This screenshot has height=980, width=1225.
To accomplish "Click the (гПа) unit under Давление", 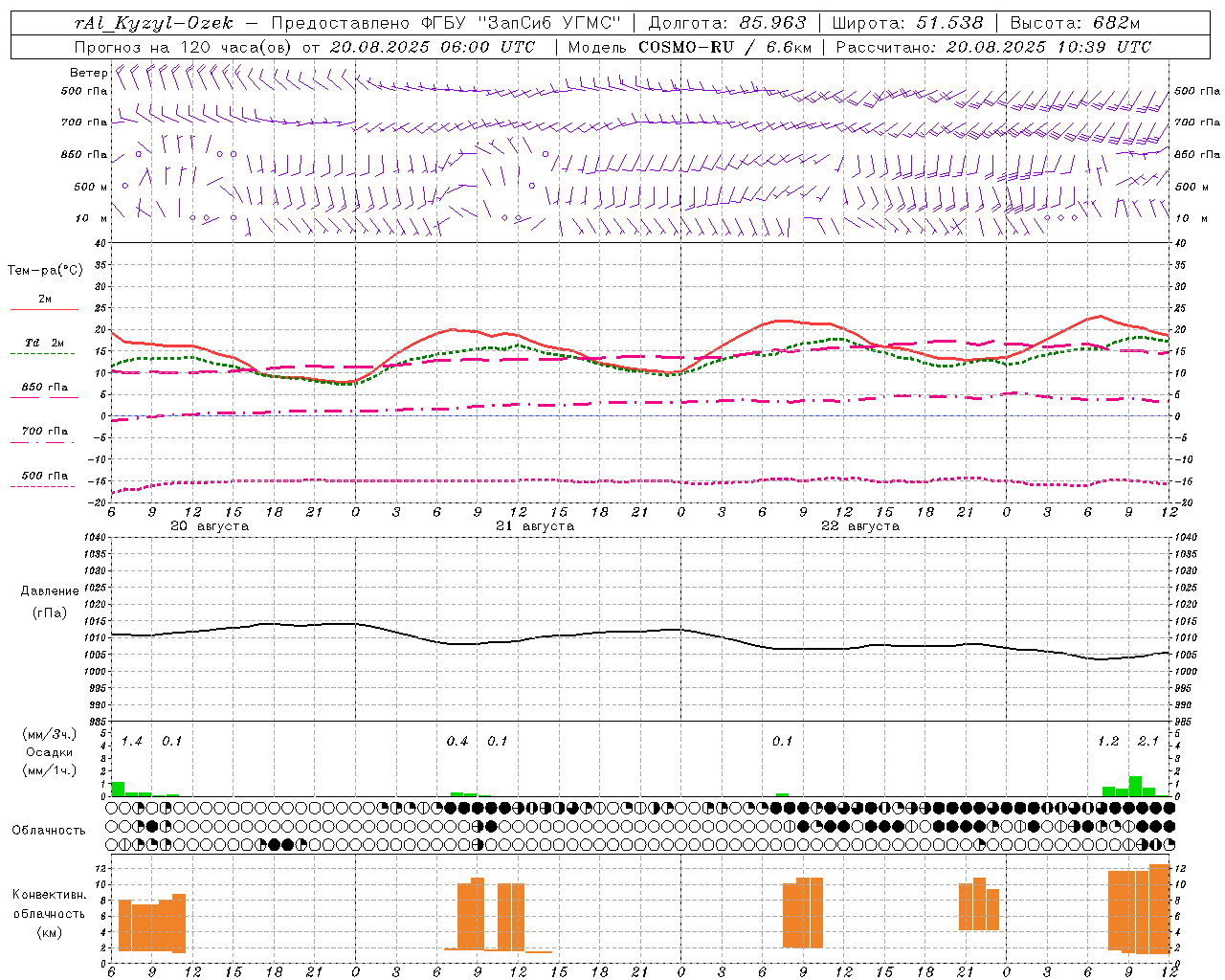I will pos(50,613).
